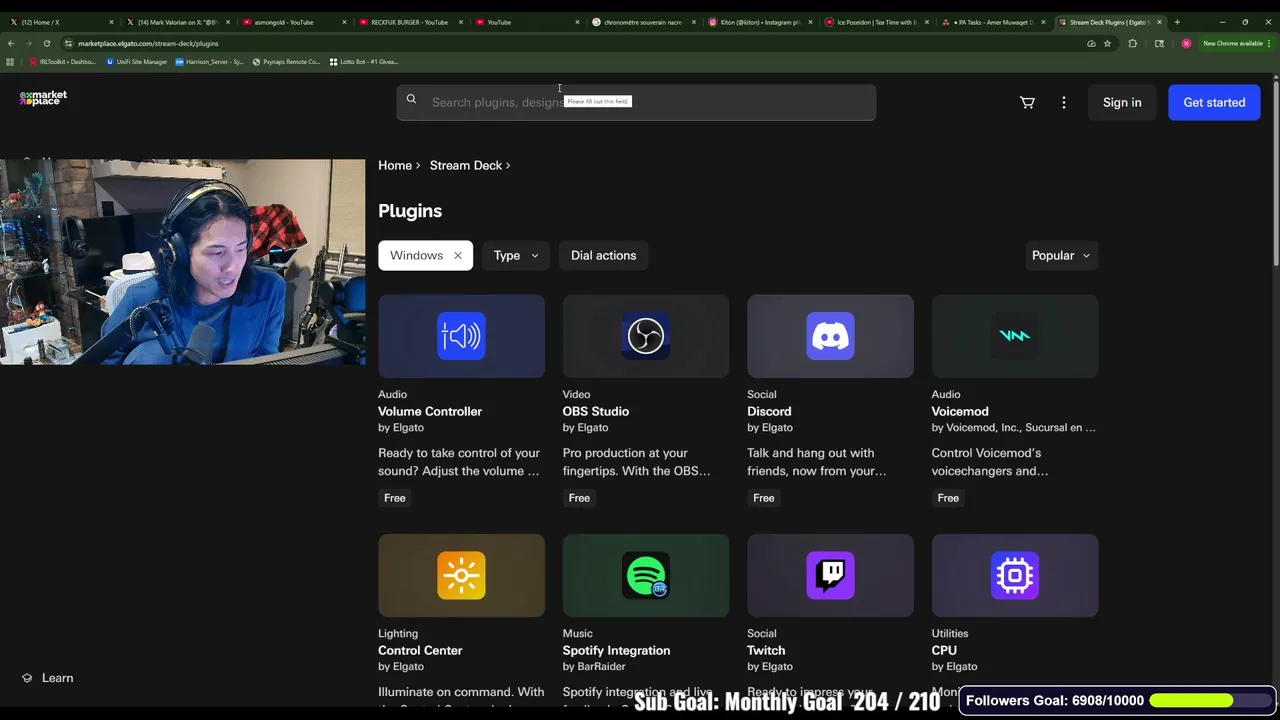Open the shopping cart
This screenshot has height=720, width=1280.
tap(1027, 102)
